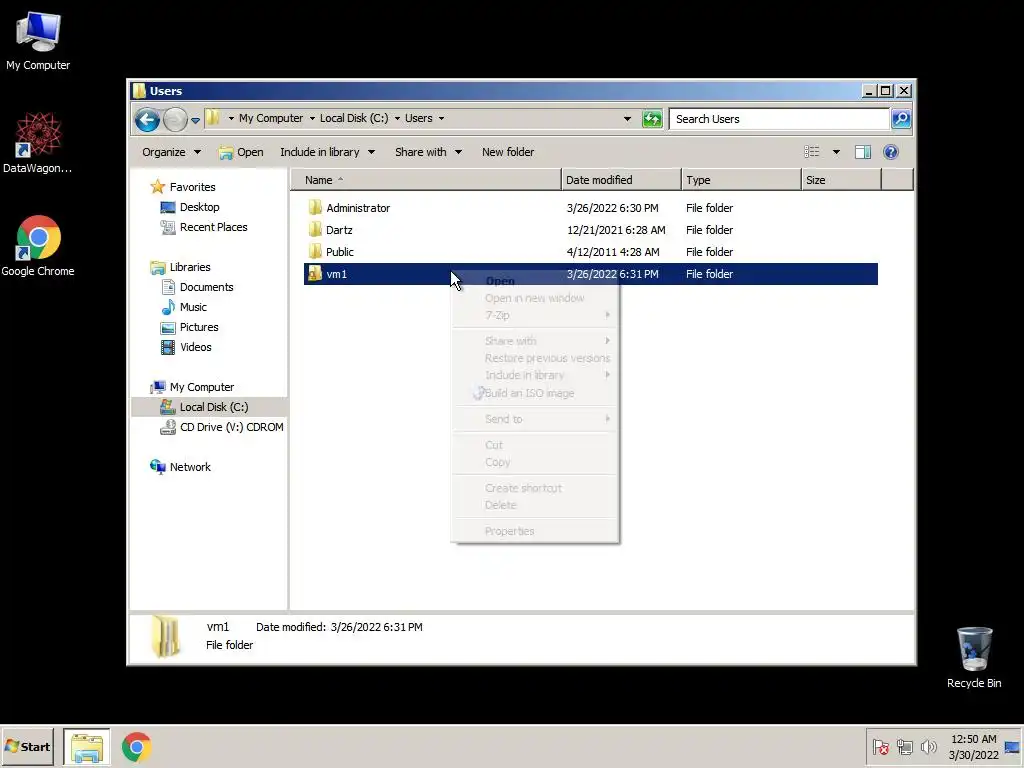Open the Send to submenu
Viewport: 1024px width, 768px height.
tap(535, 419)
